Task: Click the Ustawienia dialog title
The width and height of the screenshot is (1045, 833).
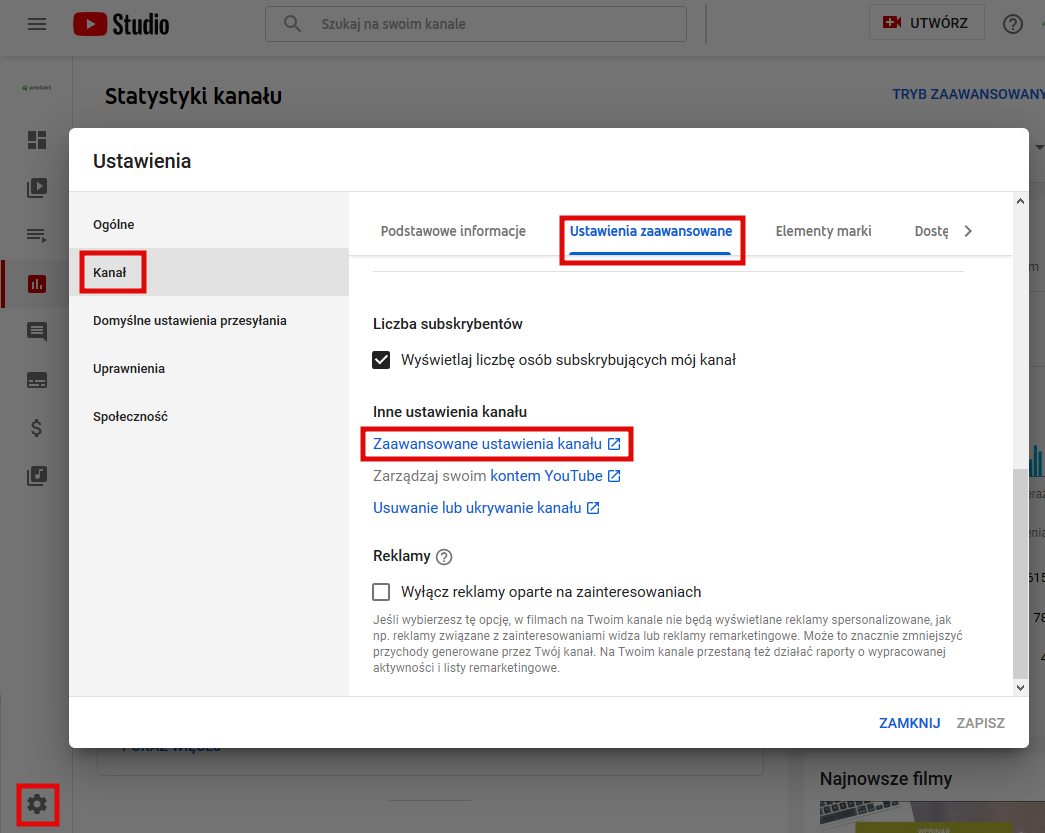Action: (142, 161)
